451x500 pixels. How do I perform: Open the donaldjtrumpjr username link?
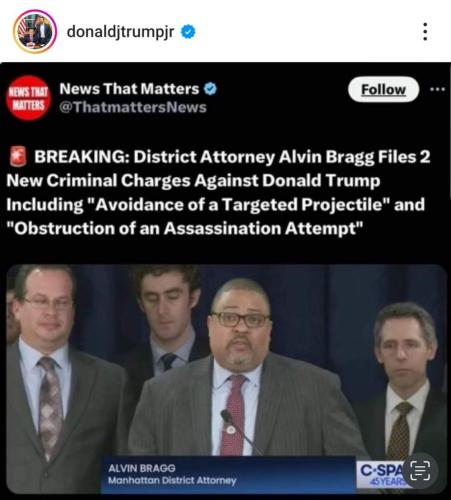[120, 32]
